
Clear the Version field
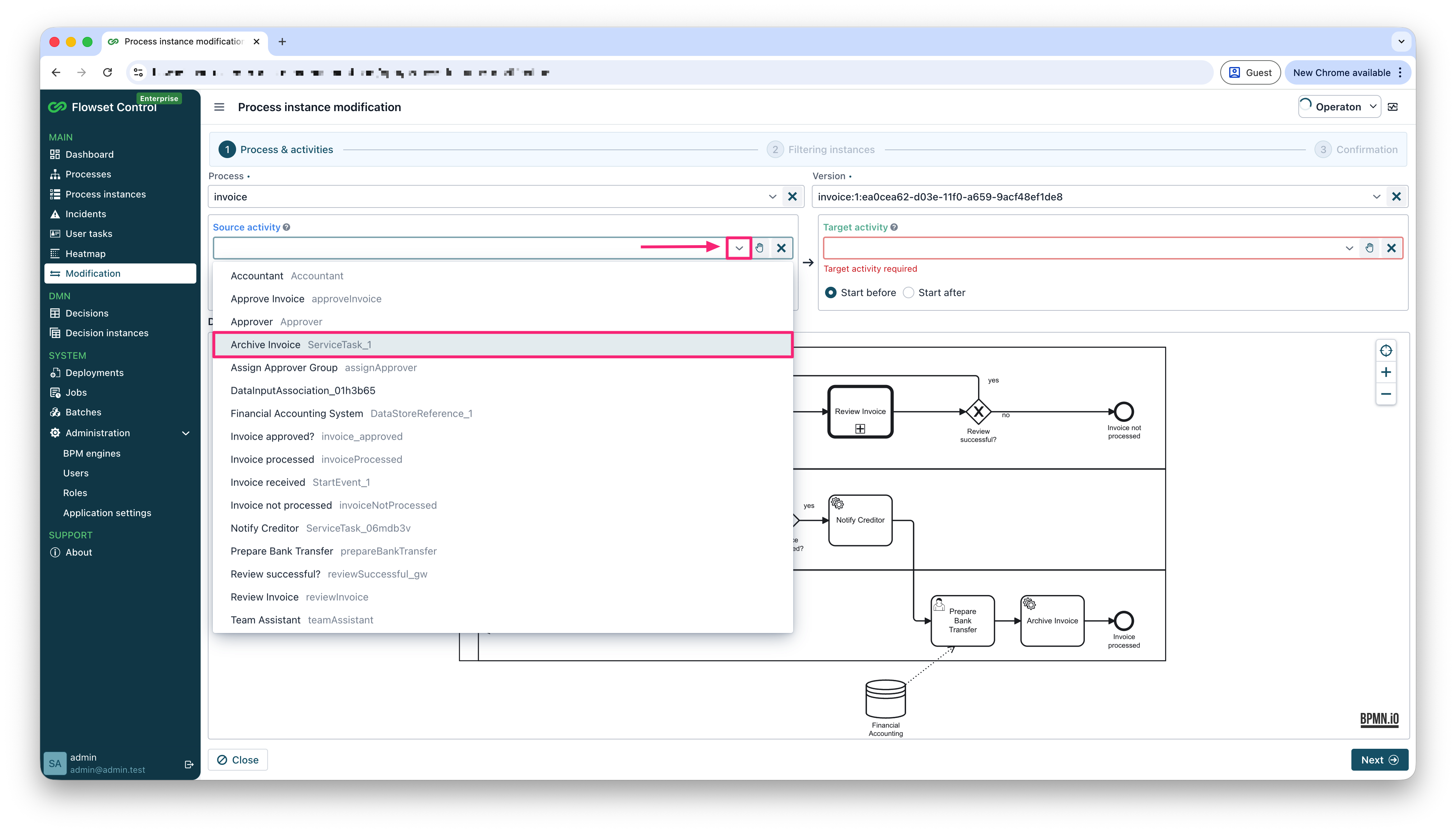click(1397, 197)
